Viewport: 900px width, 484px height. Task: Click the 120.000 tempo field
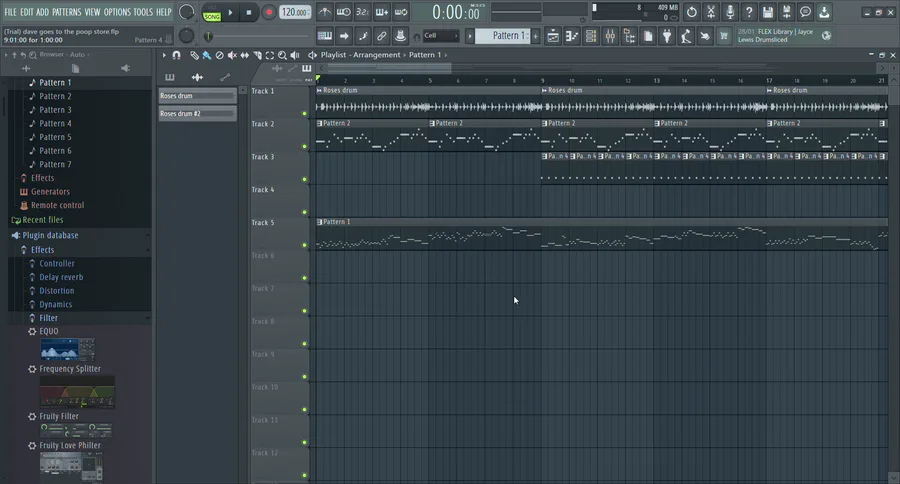click(295, 12)
